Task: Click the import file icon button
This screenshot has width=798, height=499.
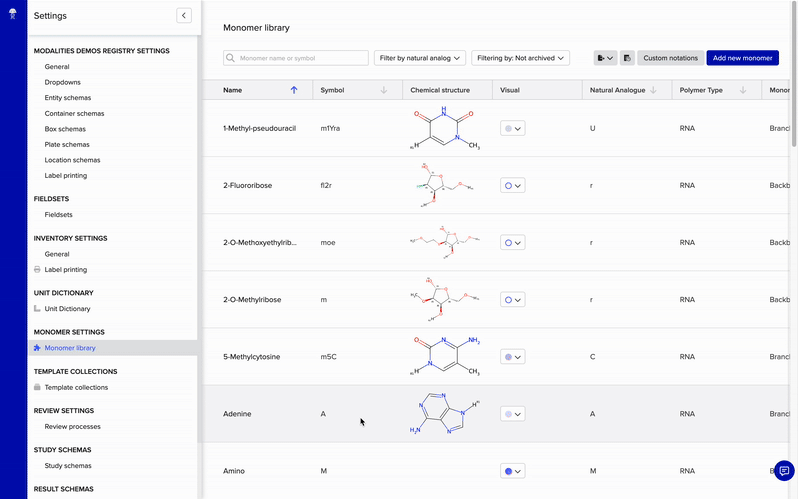Action: pyautogui.click(x=627, y=58)
